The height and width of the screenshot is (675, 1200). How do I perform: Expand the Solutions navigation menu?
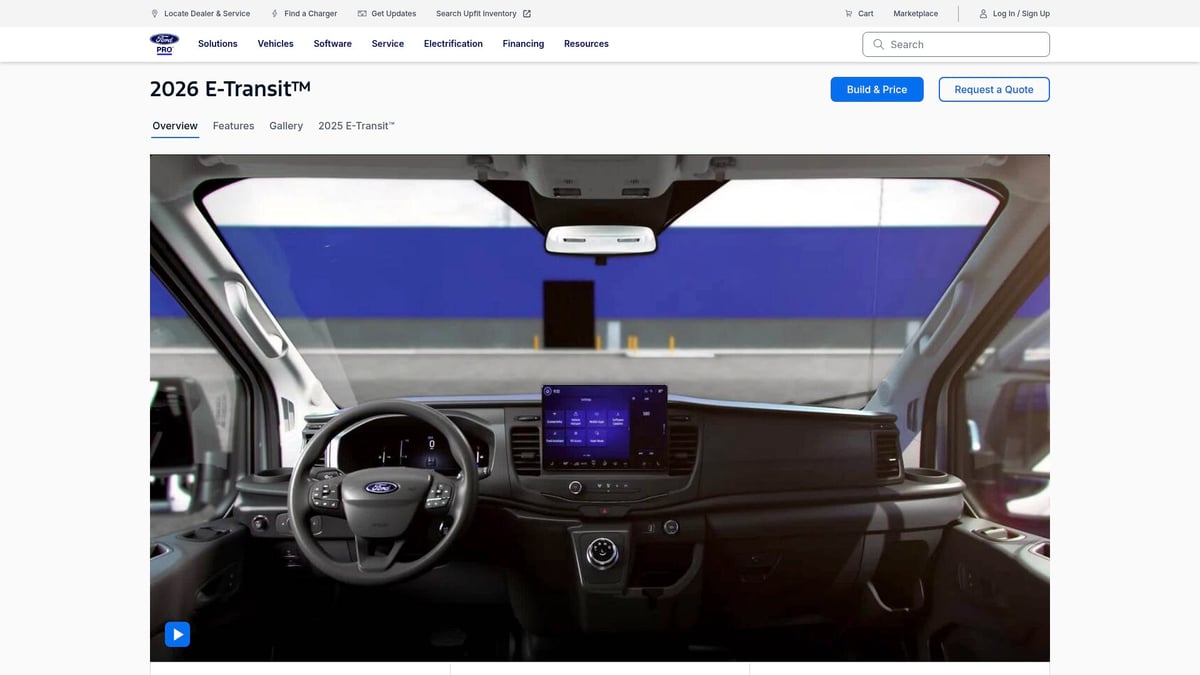coord(217,44)
